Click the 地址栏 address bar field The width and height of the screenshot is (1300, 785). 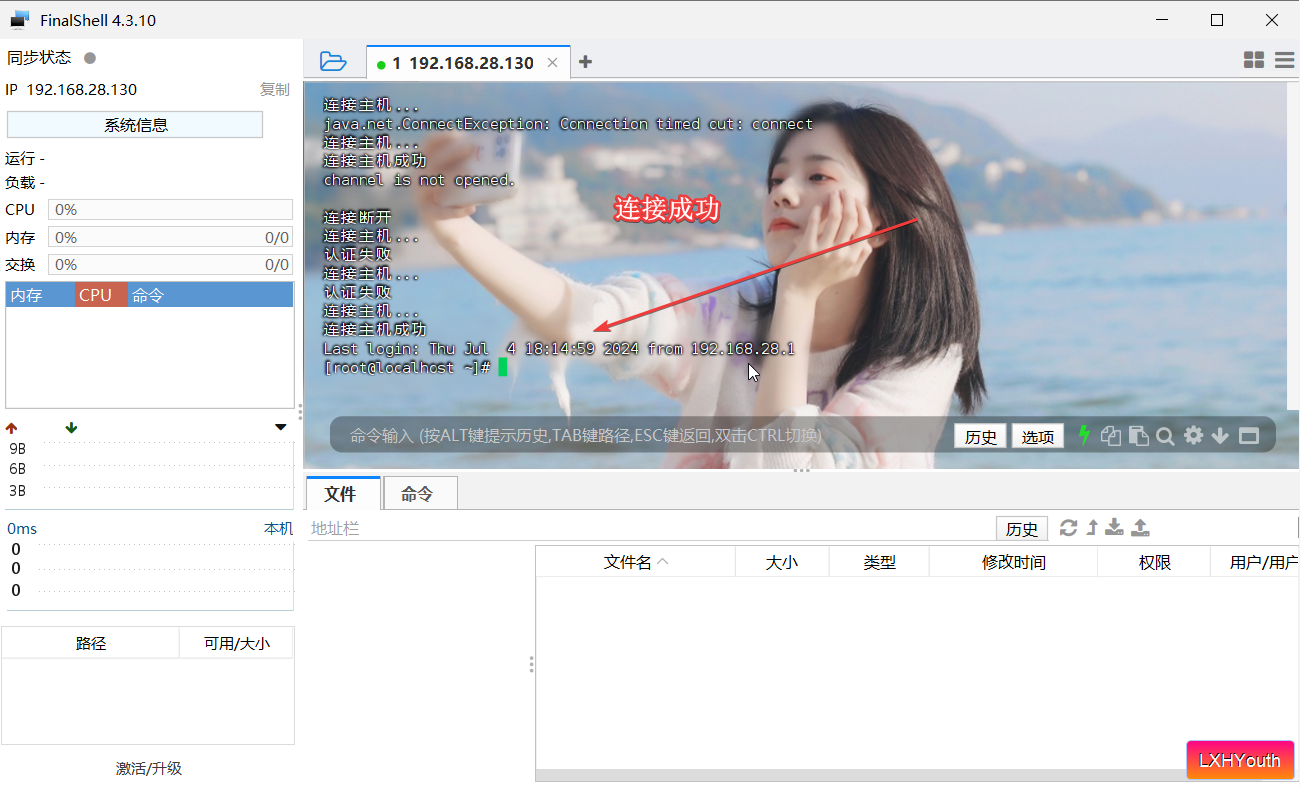pyautogui.click(x=650, y=528)
